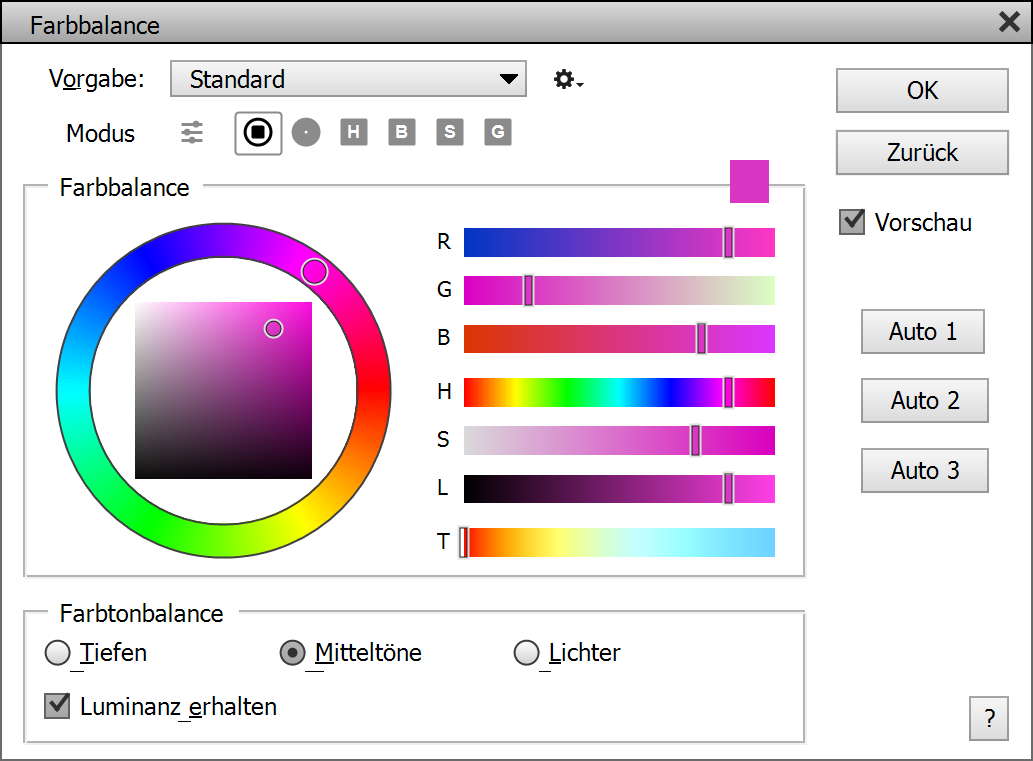Open the preset gear settings menu

pos(567,80)
